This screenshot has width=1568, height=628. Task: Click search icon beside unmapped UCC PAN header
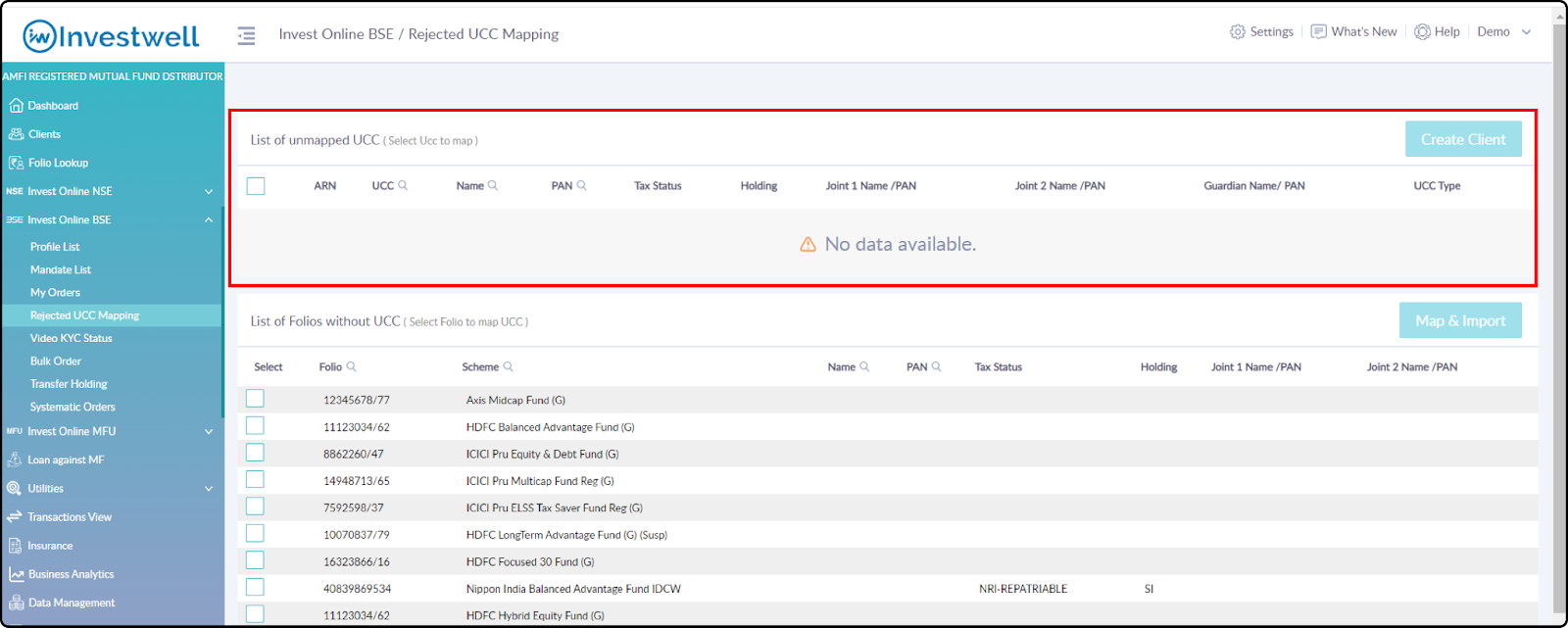pos(581,185)
